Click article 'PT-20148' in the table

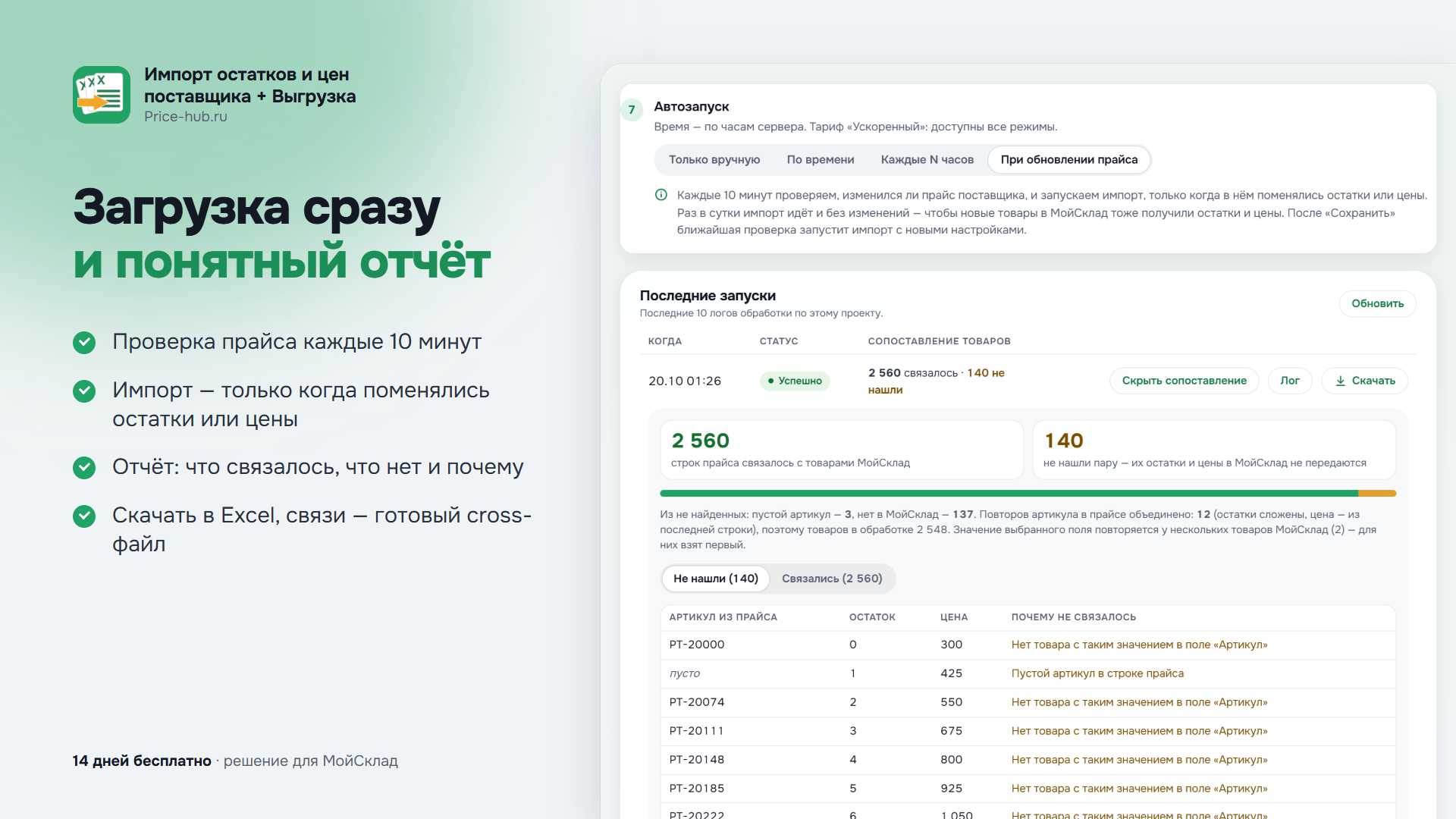[x=697, y=760]
